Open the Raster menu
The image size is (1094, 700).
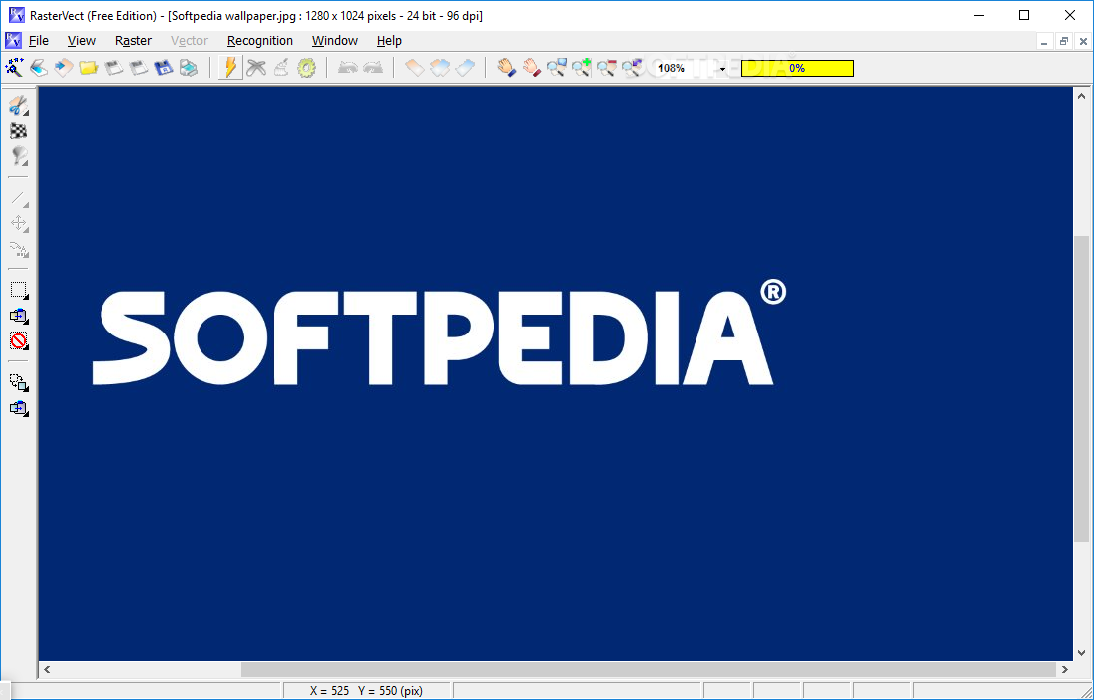[x=133, y=40]
